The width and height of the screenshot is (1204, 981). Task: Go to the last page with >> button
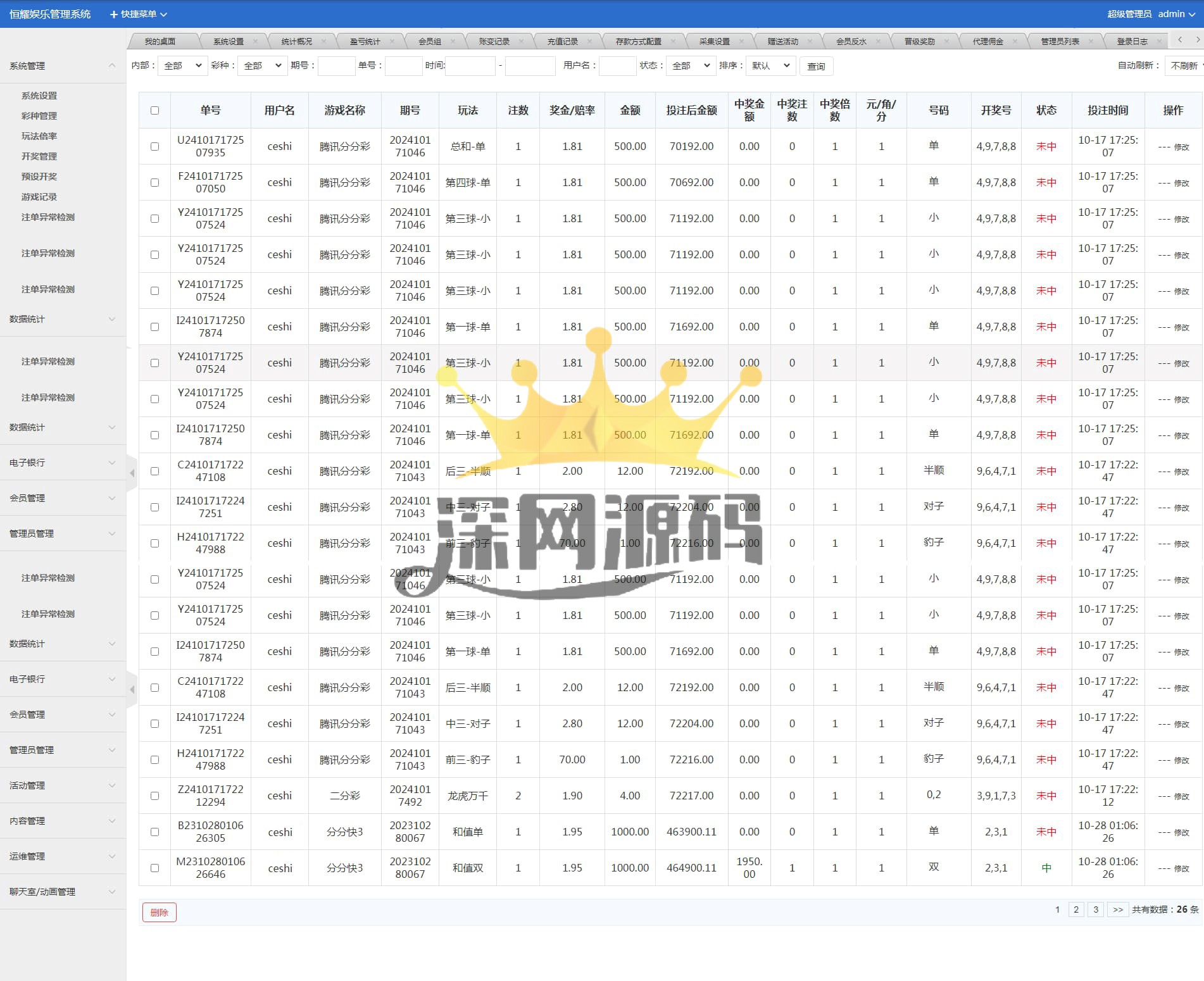1117,909
